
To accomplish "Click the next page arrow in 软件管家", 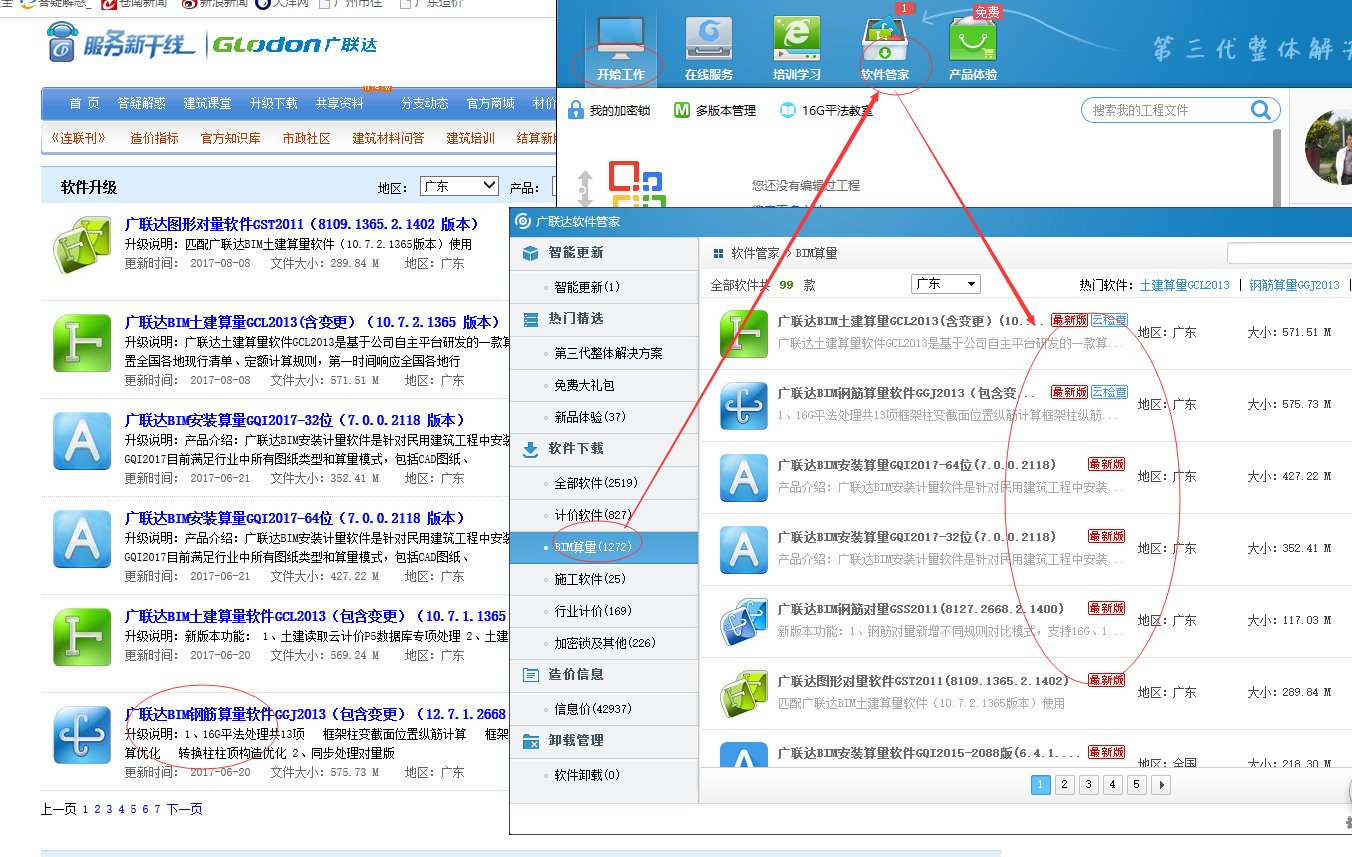I will 1161,785.
